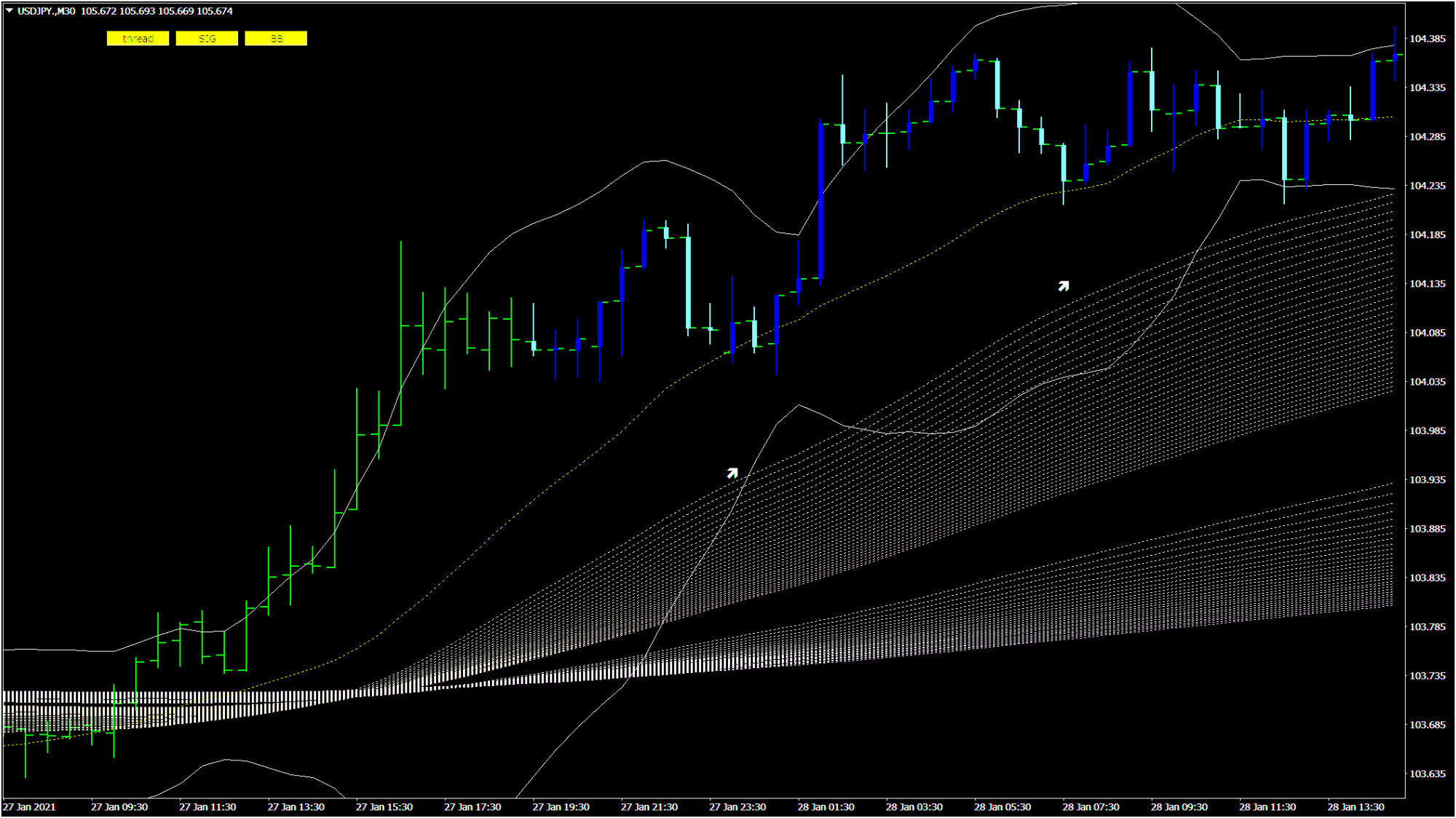The height and width of the screenshot is (818, 1456).
Task: Click the '28 Jan 11:30' time label
Action: [1267, 807]
